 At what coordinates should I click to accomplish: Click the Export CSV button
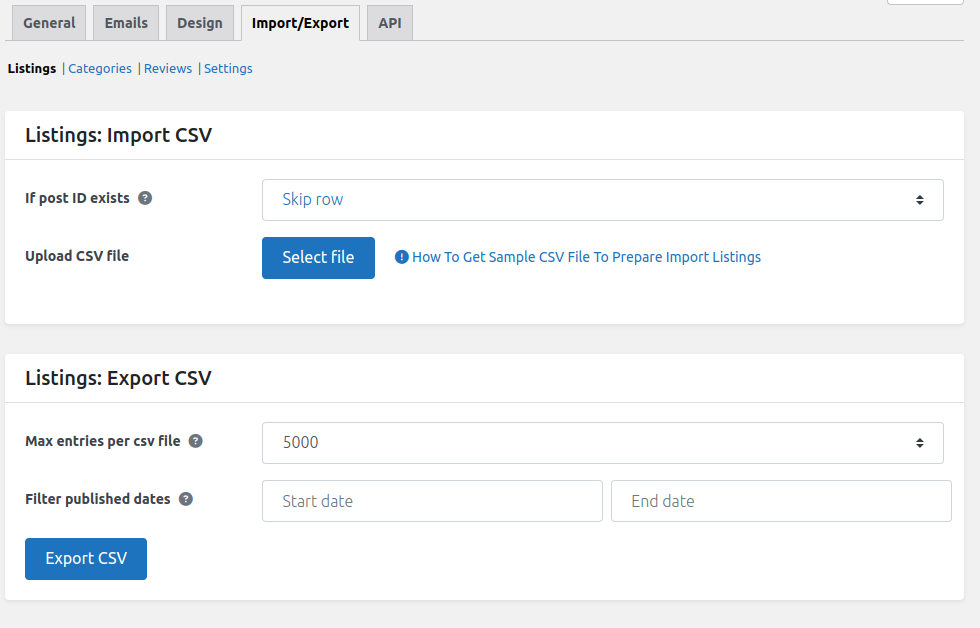click(x=86, y=559)
